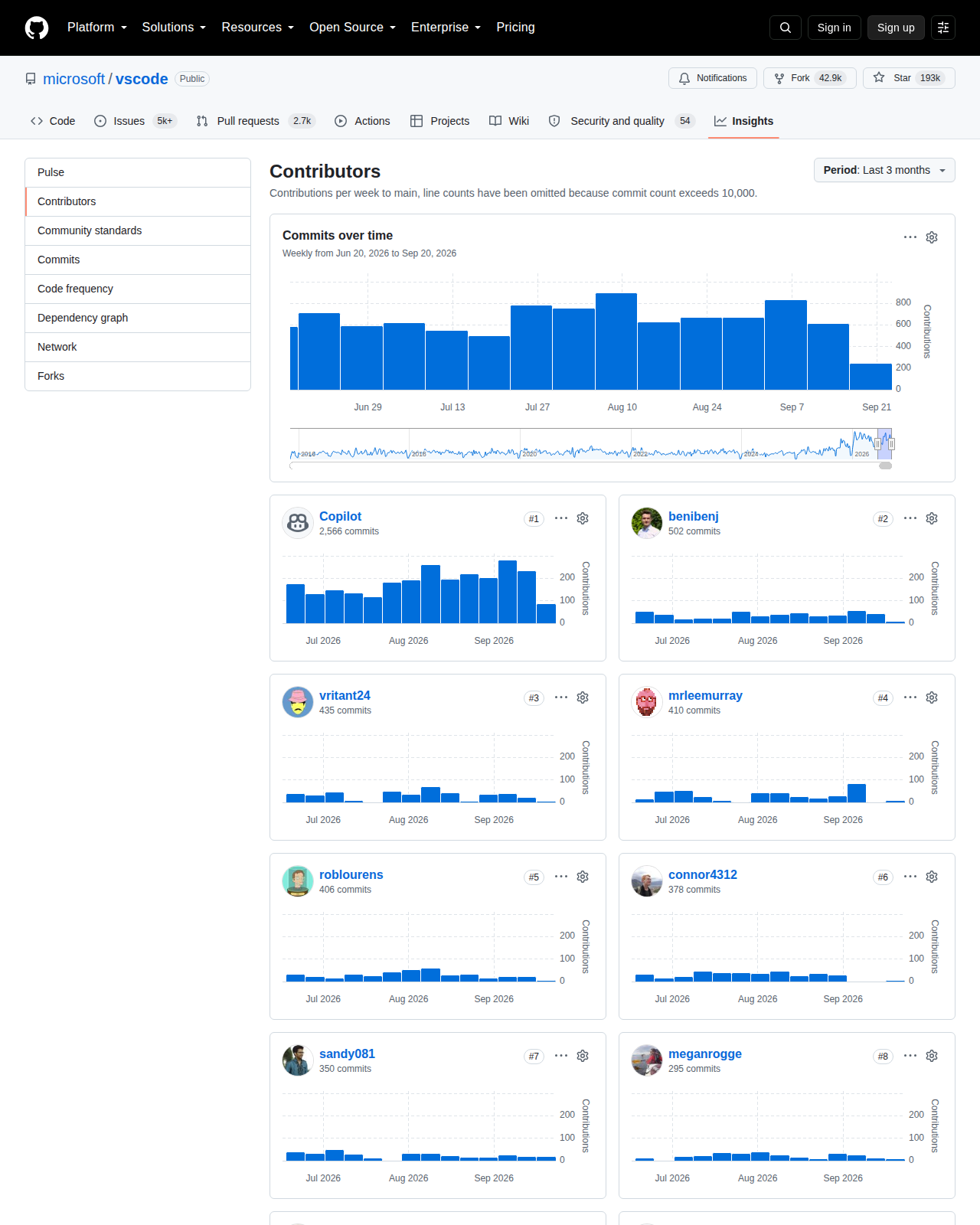The image size is (980, 1225).
Task: Open Dependency graph in the sidebar
Action: 138,318
